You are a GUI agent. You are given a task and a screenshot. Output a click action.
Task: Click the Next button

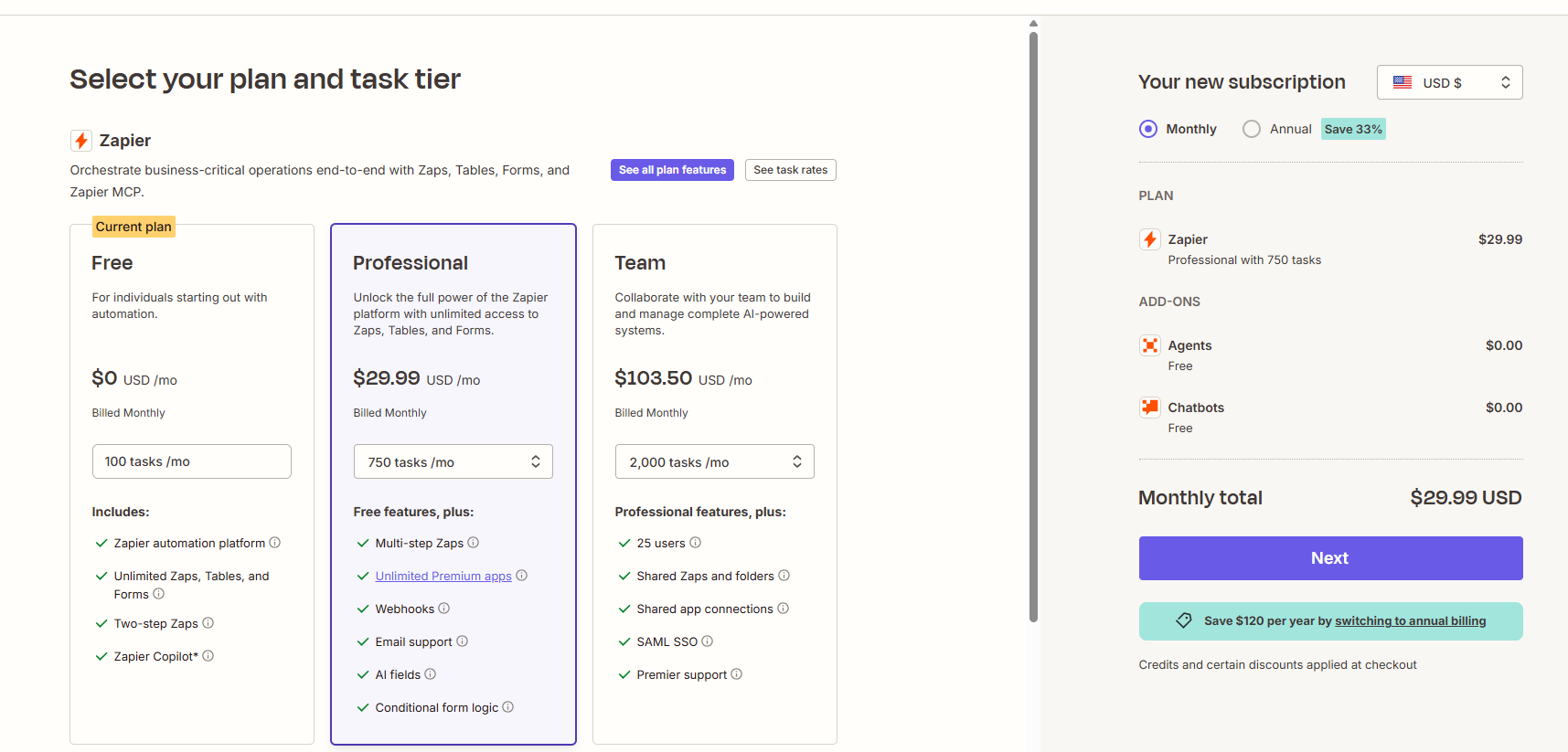point(1330,558)
